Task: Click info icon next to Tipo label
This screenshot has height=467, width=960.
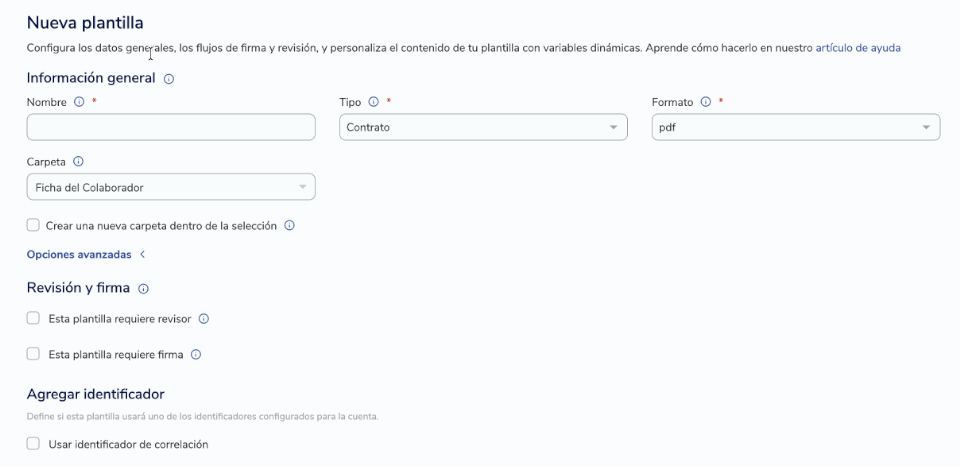Action: [x=373, y=102]
